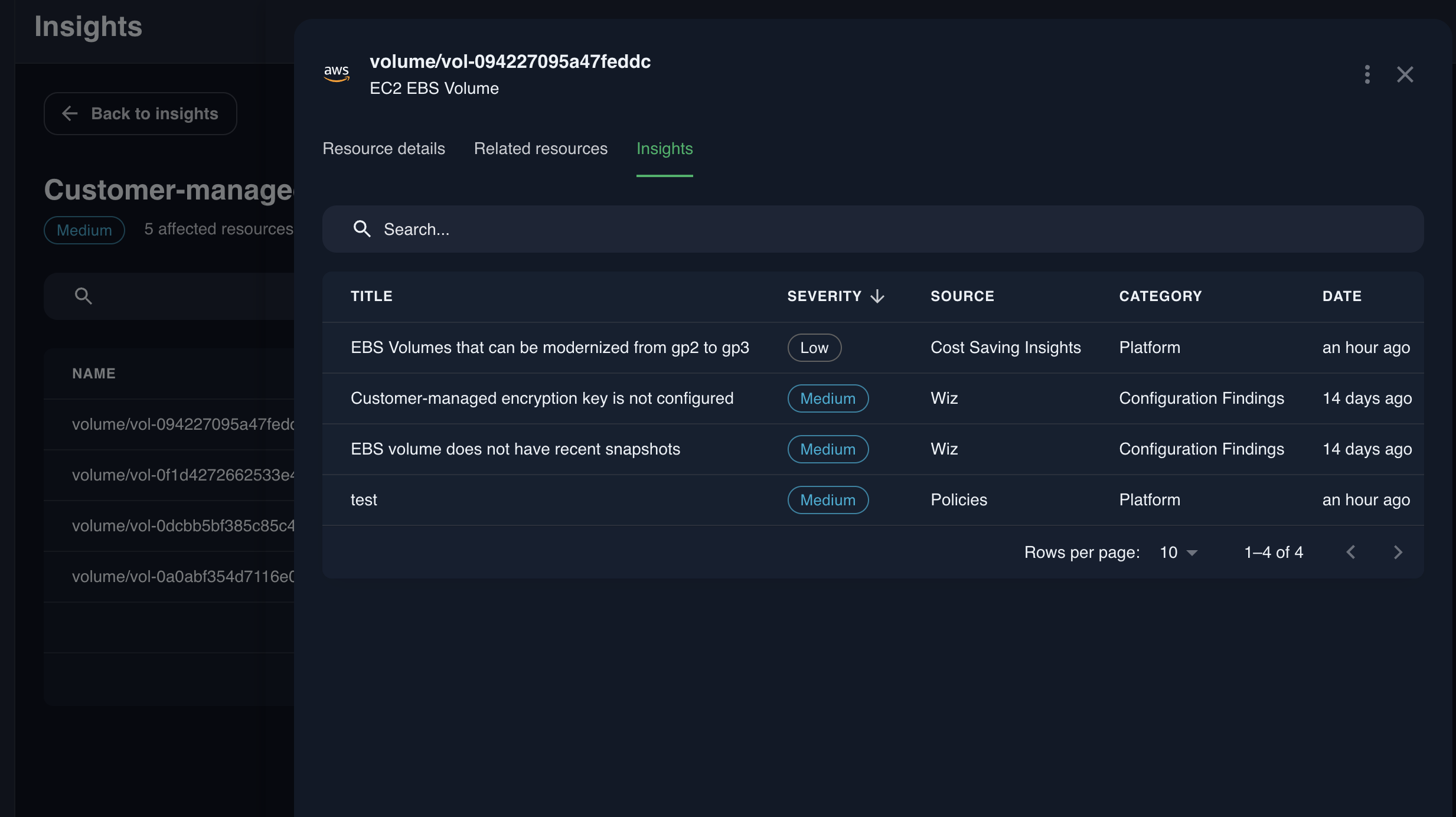Click the '1–4 of 4' pagination text
1456x817 pixels.
click(x=1274, y=553)
